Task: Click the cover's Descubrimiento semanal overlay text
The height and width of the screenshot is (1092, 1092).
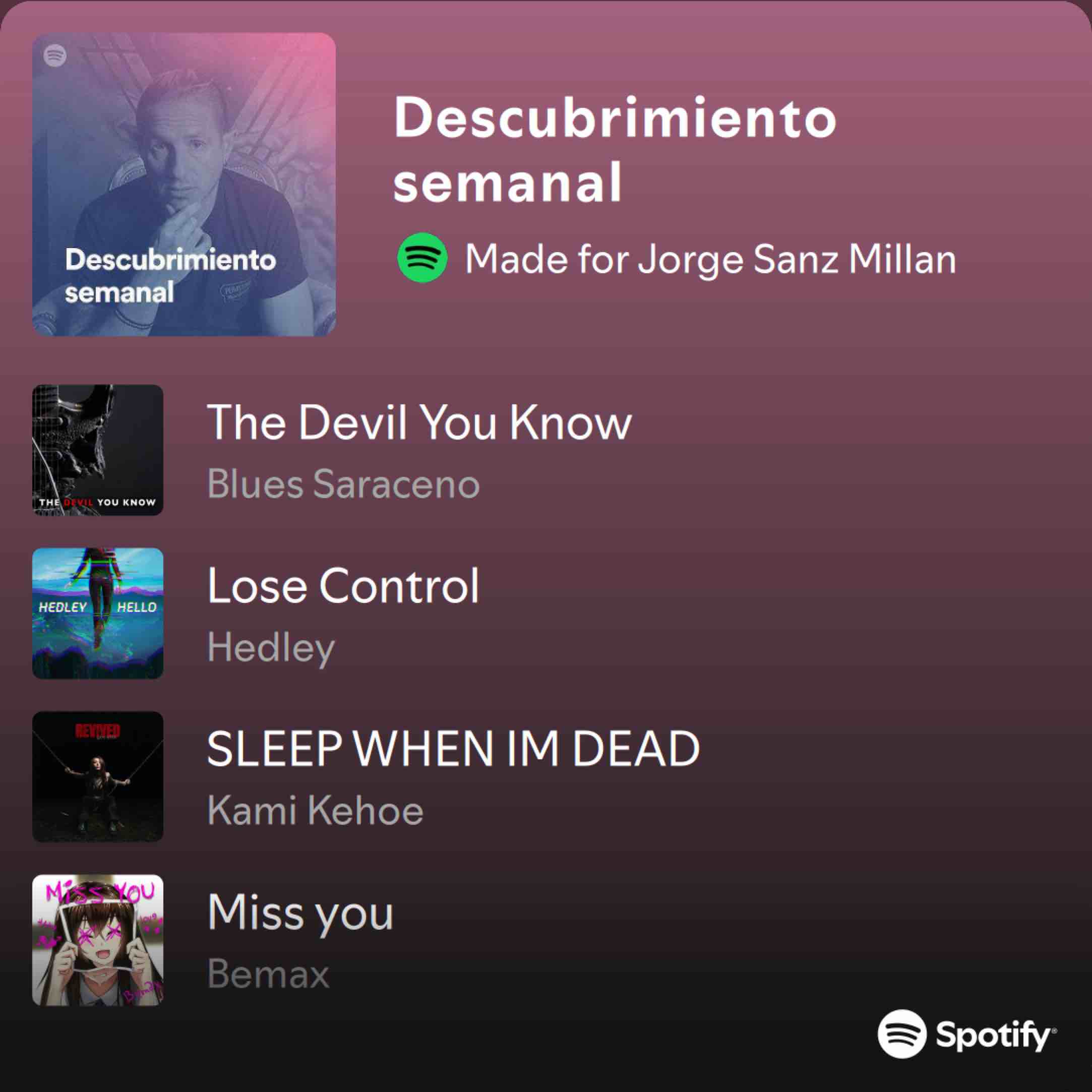Action: tap(171, 276)
